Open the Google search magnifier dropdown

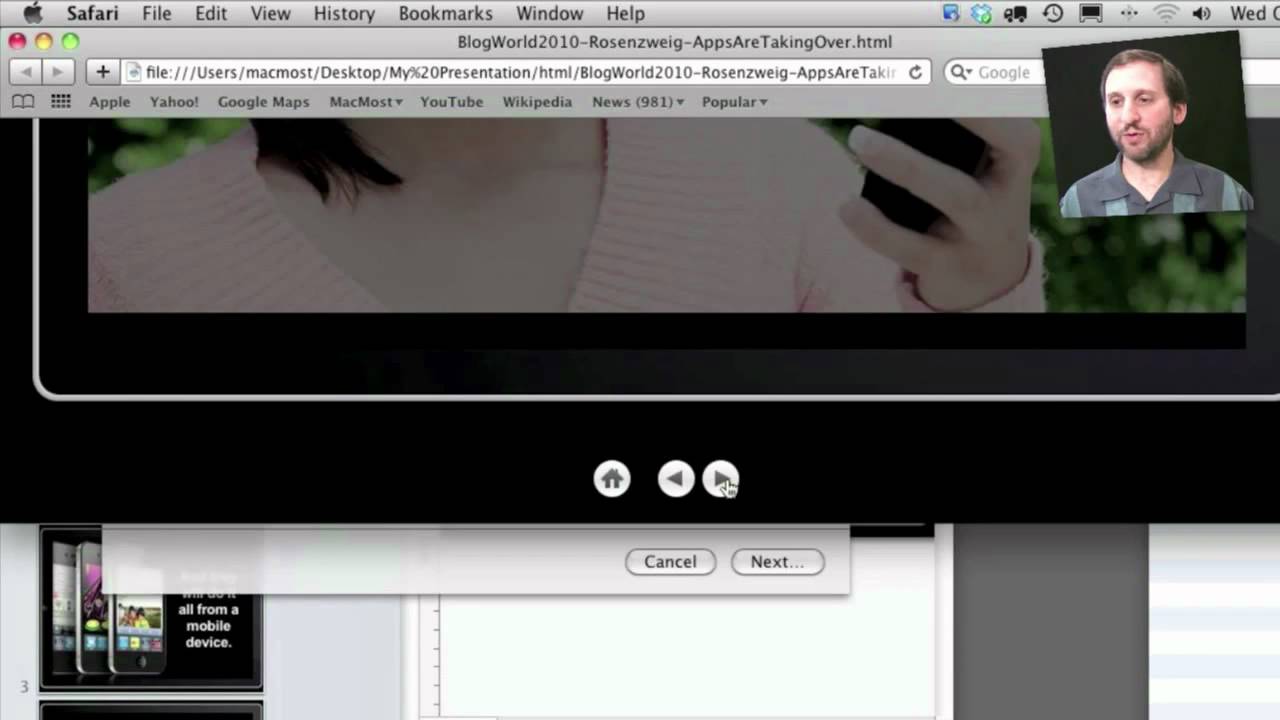click(961, 72)
